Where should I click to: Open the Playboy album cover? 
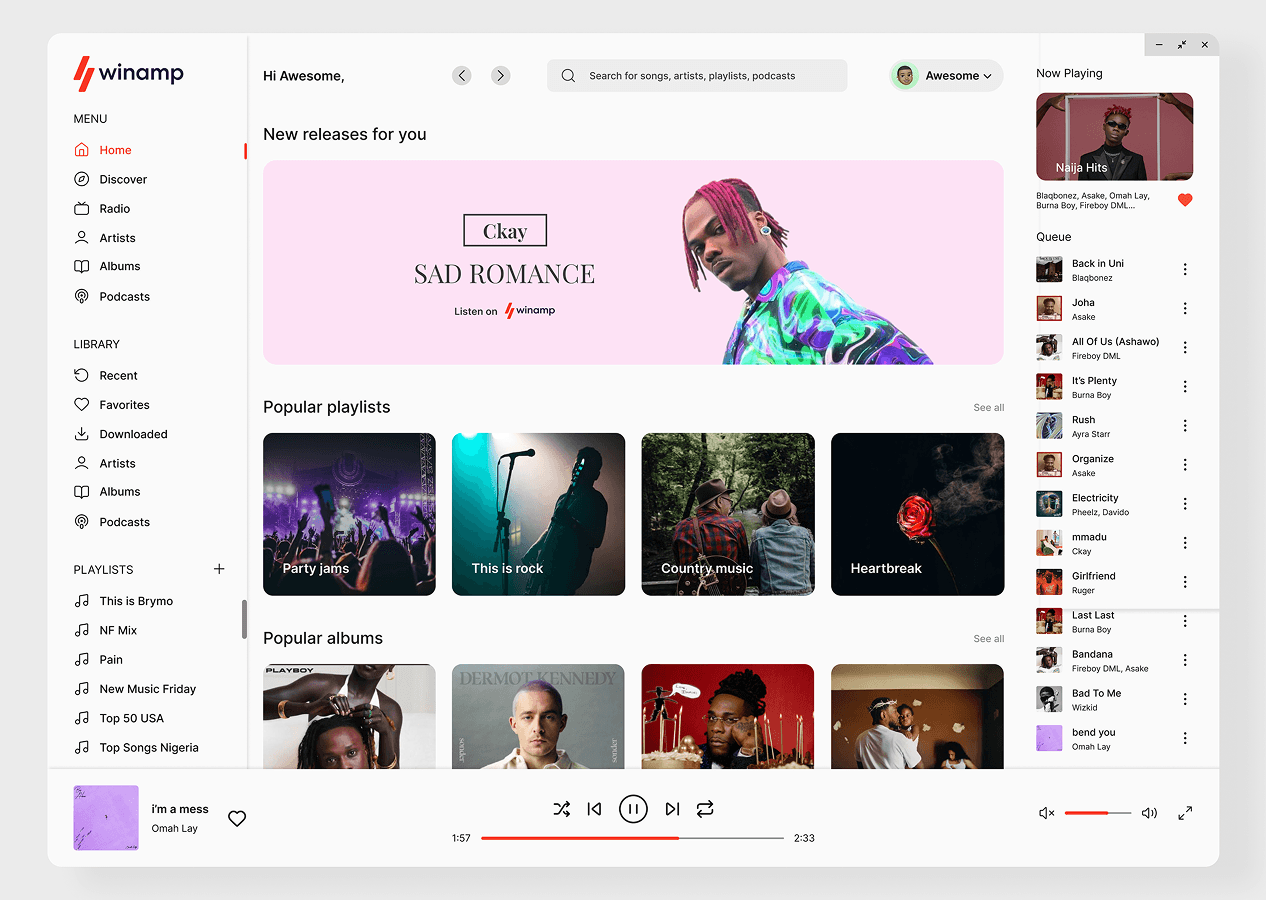coord(349,716)
